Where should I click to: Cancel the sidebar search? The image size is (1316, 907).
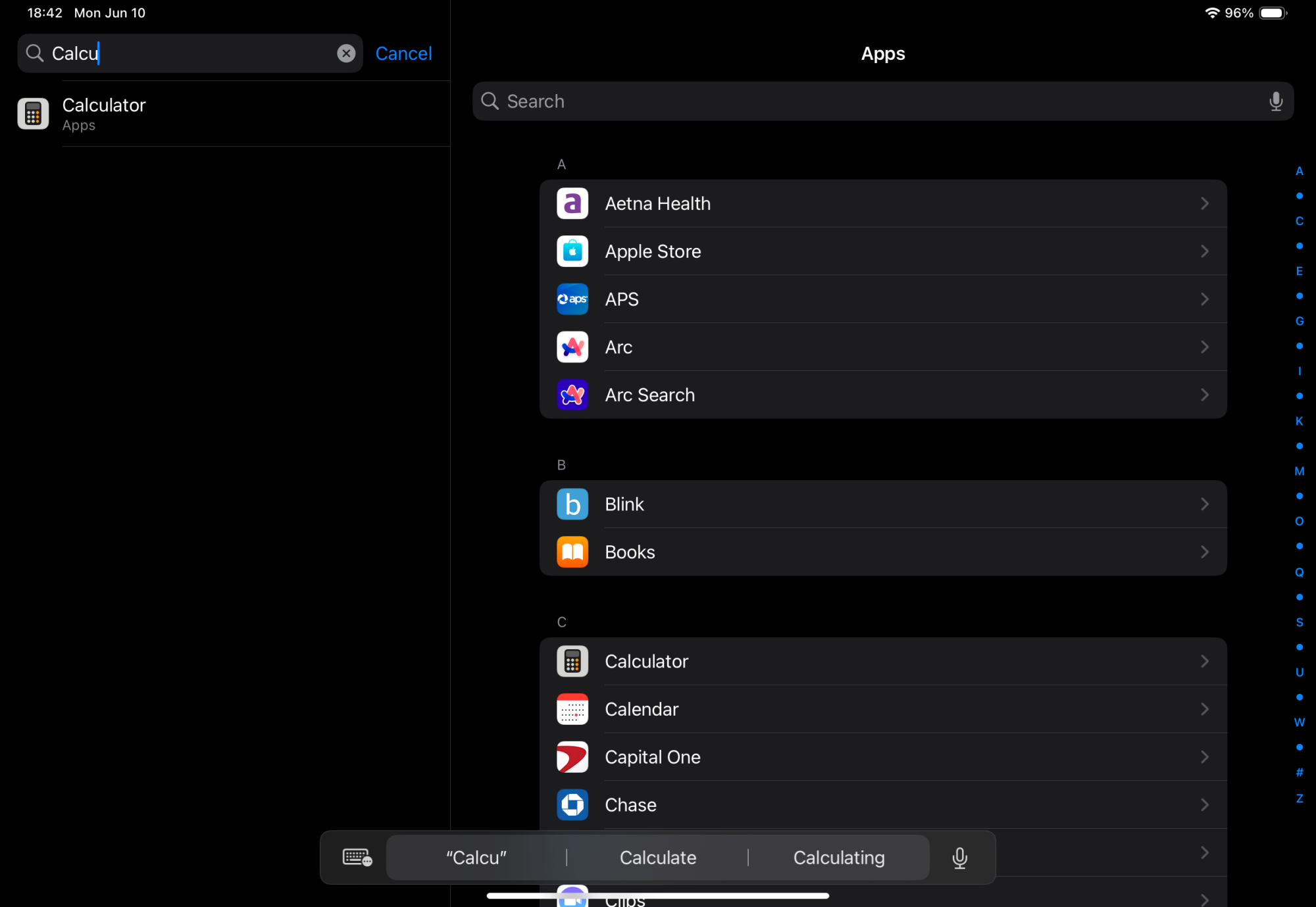click(403, 53)
